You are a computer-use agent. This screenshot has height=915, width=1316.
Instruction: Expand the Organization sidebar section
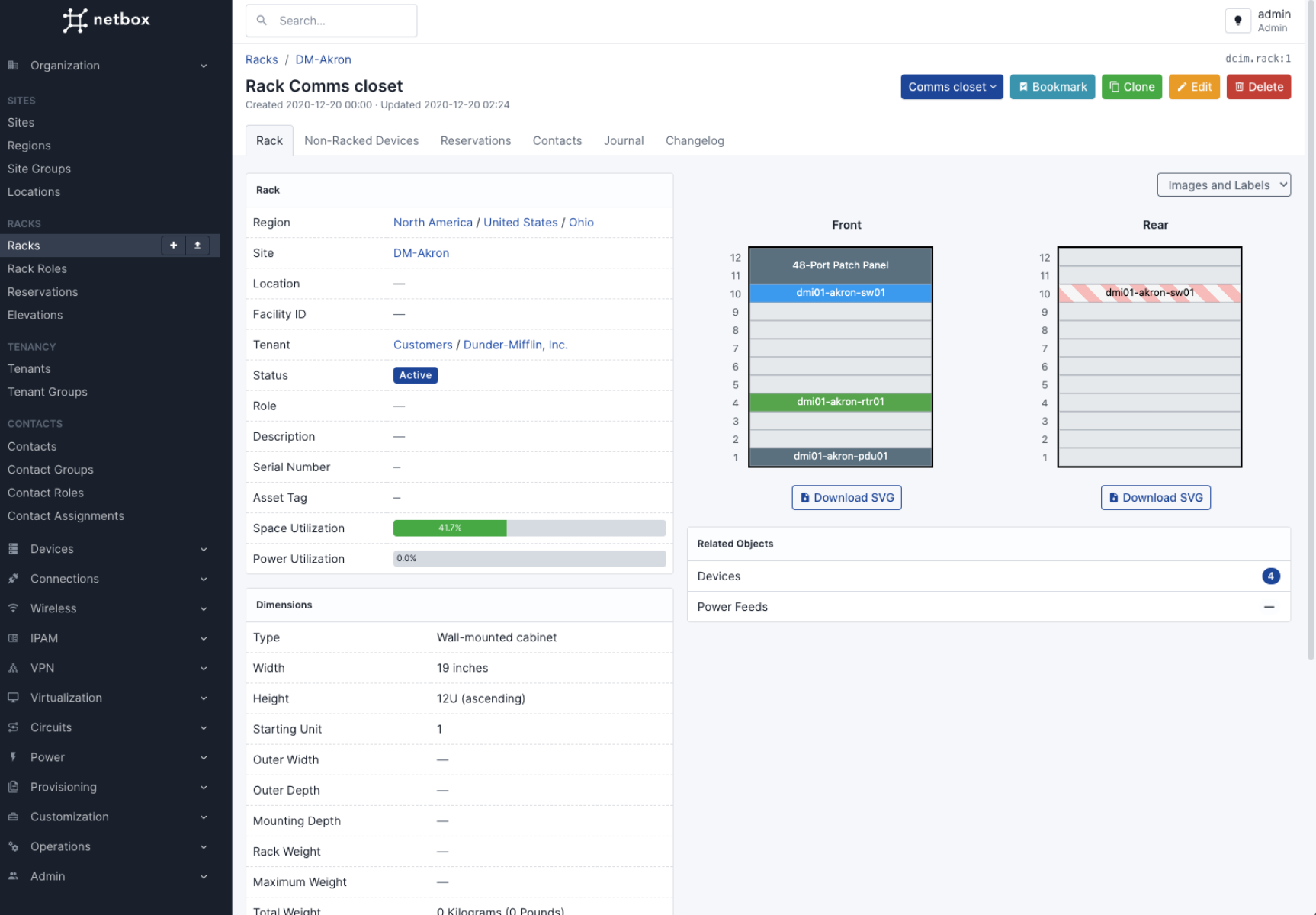pos(107,66)
